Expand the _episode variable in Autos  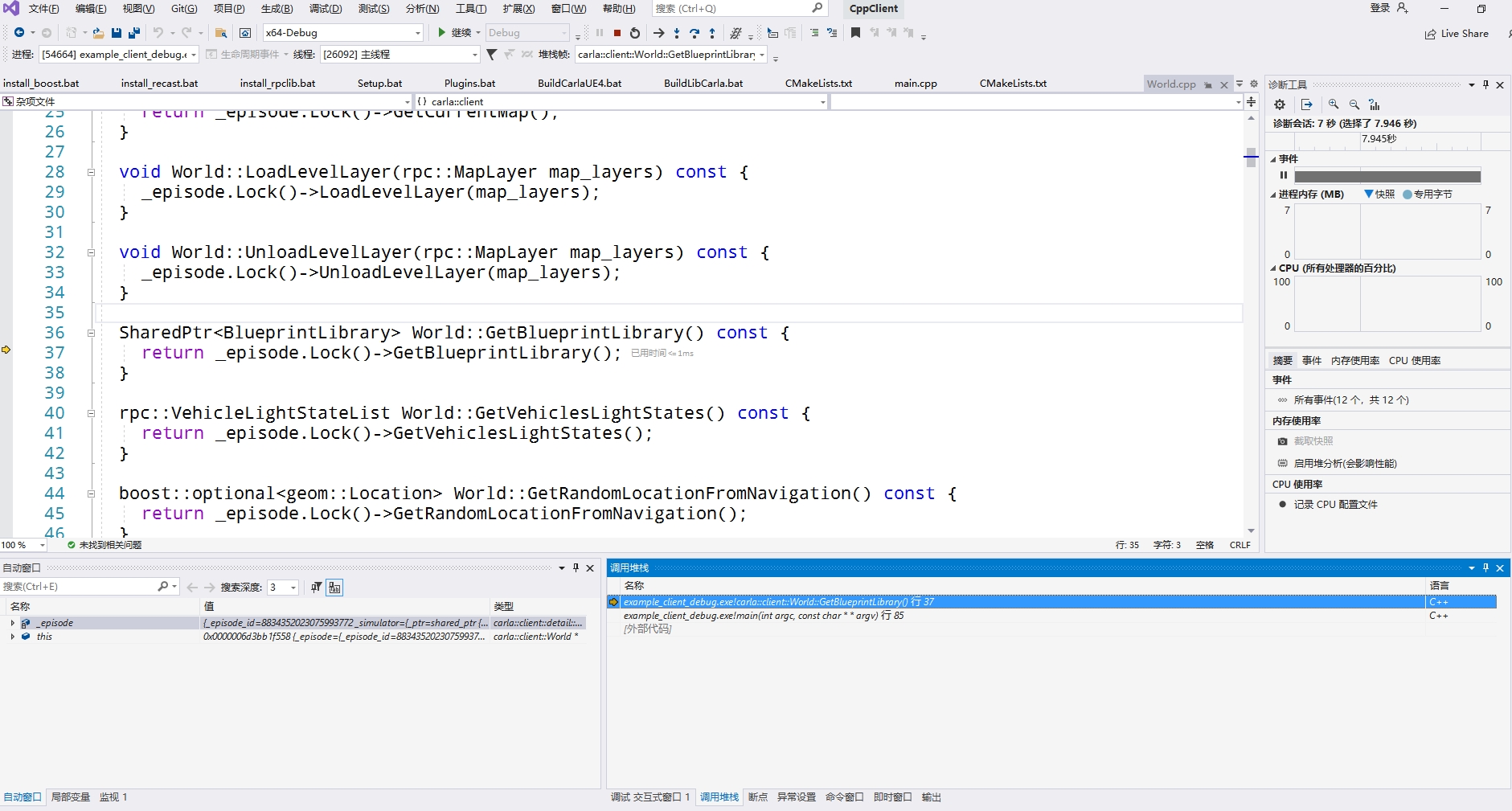coord(12,623)
